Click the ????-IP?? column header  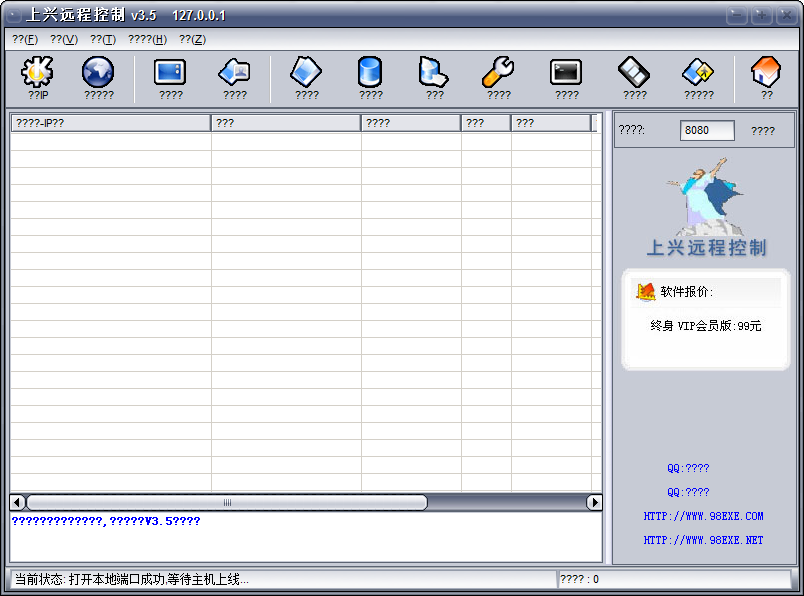(110, 123)
